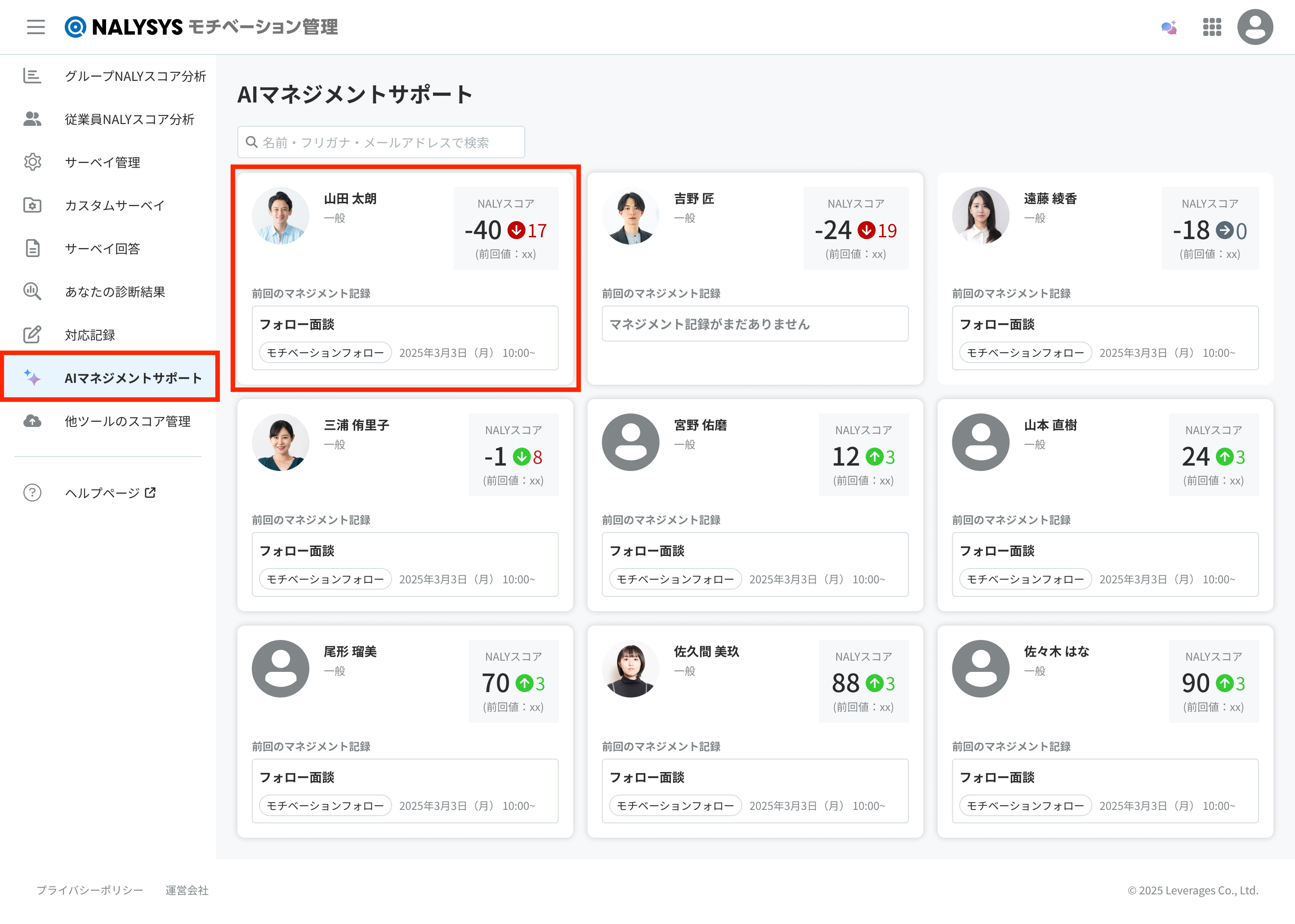Click モチベーションフォロー tag on 佐久間 美玖's card
This screenshot has width=1295, height=924.
[675, 806]
